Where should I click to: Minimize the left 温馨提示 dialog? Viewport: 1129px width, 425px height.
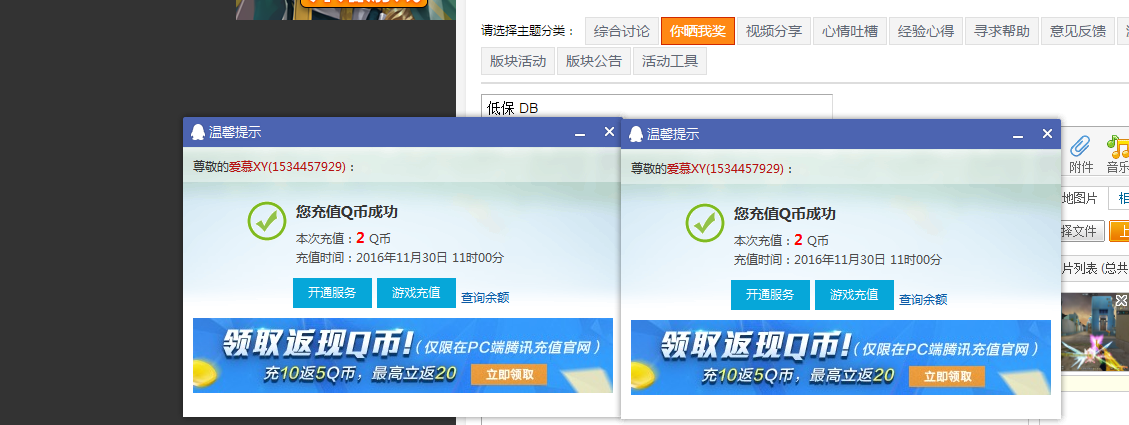580,133
